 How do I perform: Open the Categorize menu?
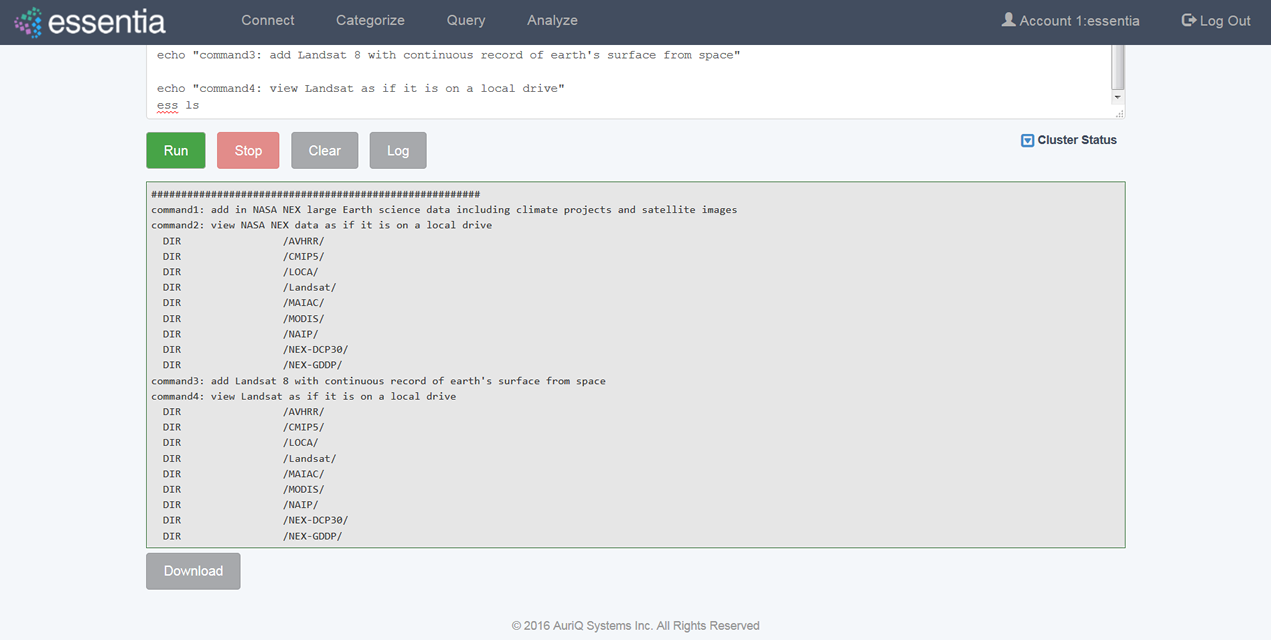370,20
